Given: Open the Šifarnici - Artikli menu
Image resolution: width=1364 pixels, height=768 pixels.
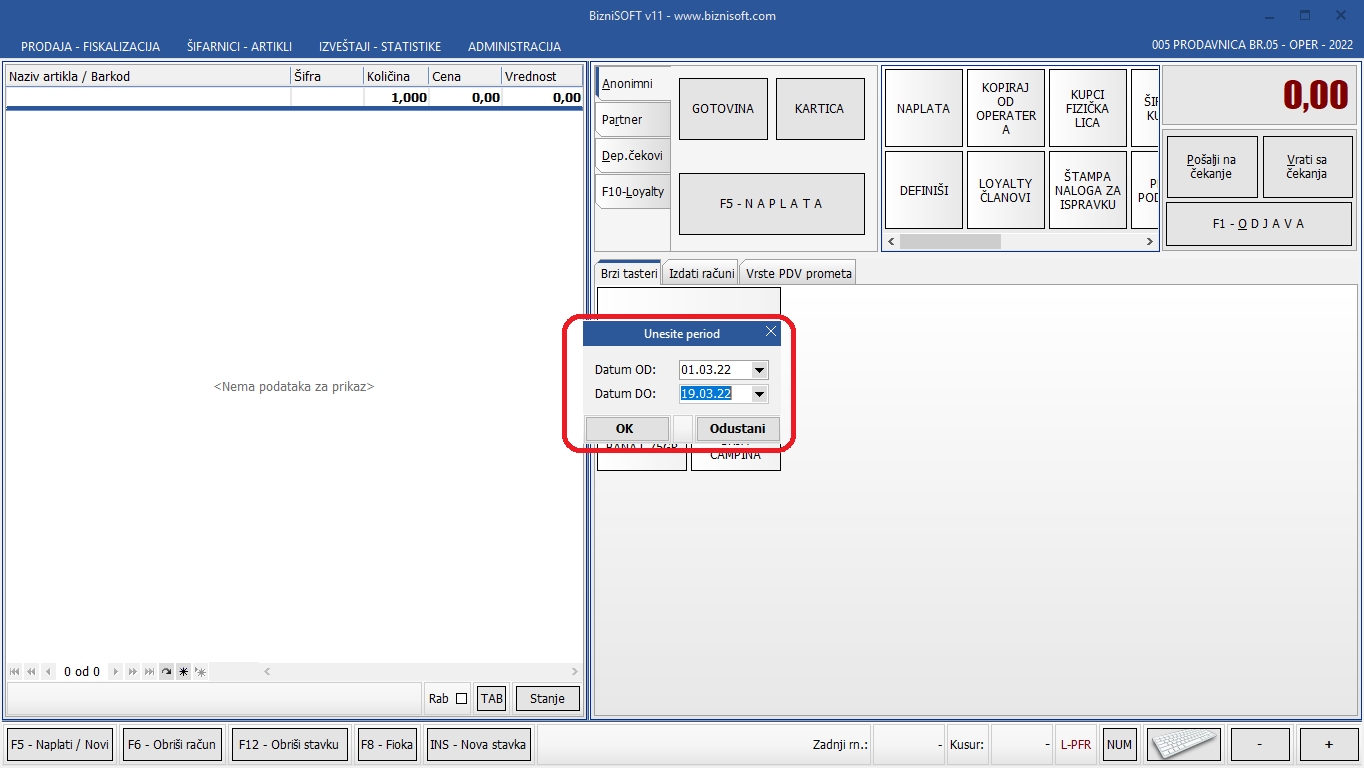Looking at the screenshot, I should (x=239, y=47).
